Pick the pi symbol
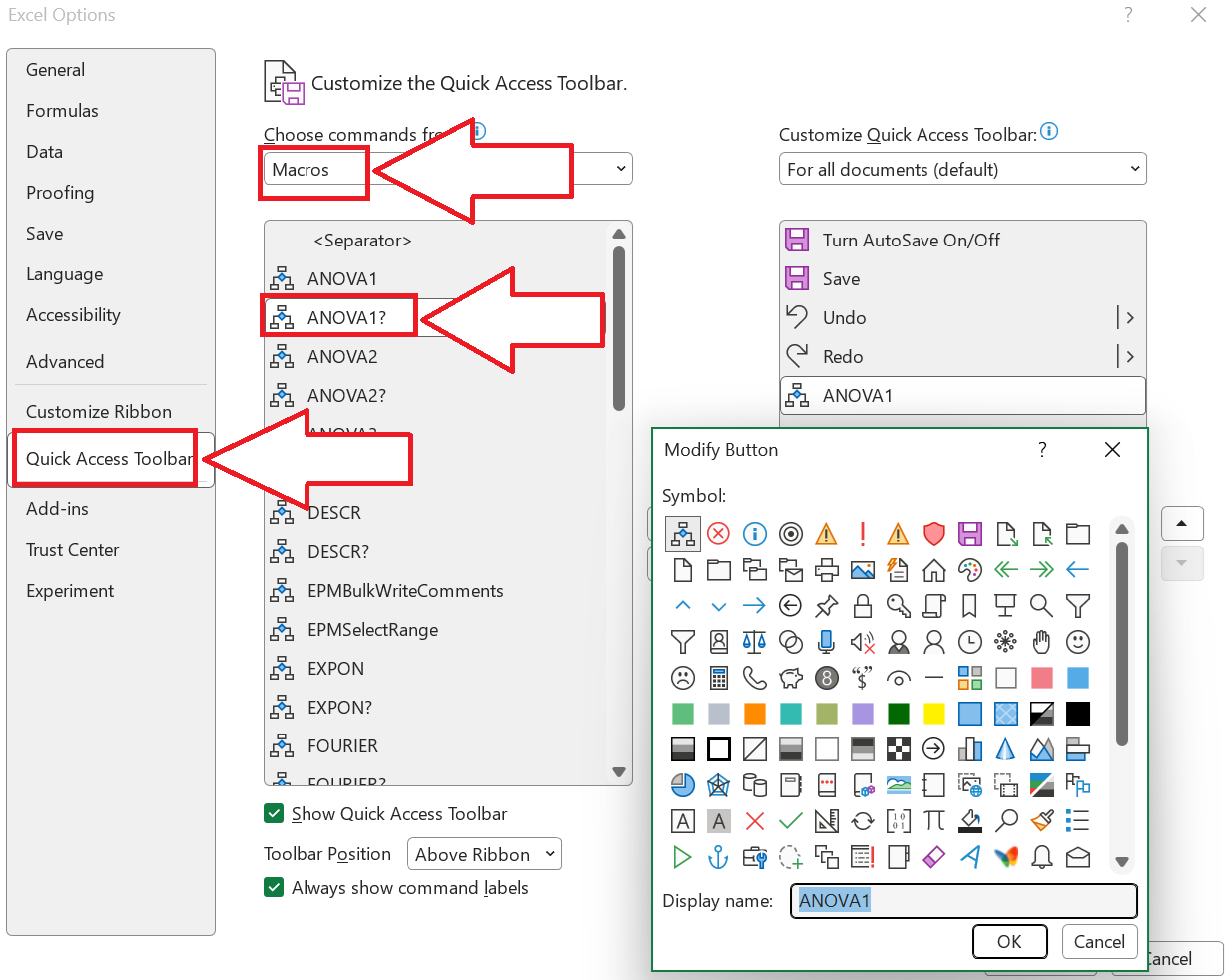 pos(934,821)
